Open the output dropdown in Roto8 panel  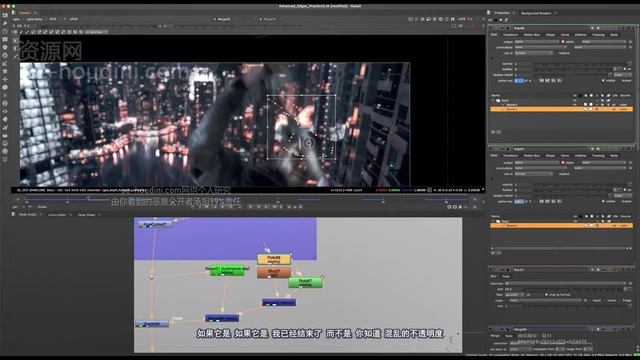pos(536,42)
